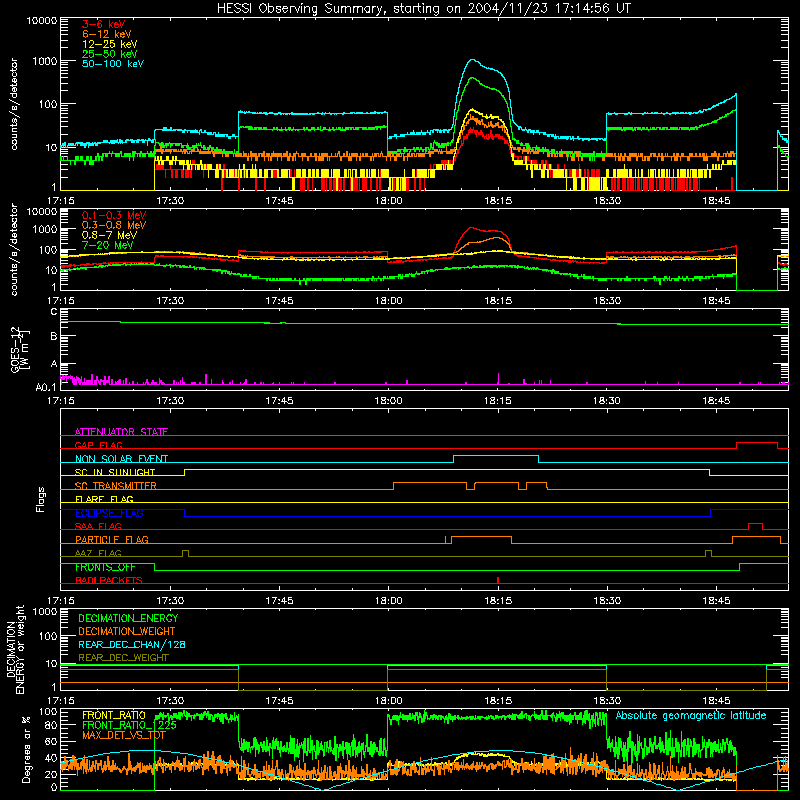This screenshot has width=800, height=800.
Task: Select the orange 6-12 keV legend label
Action: (106, 34)
